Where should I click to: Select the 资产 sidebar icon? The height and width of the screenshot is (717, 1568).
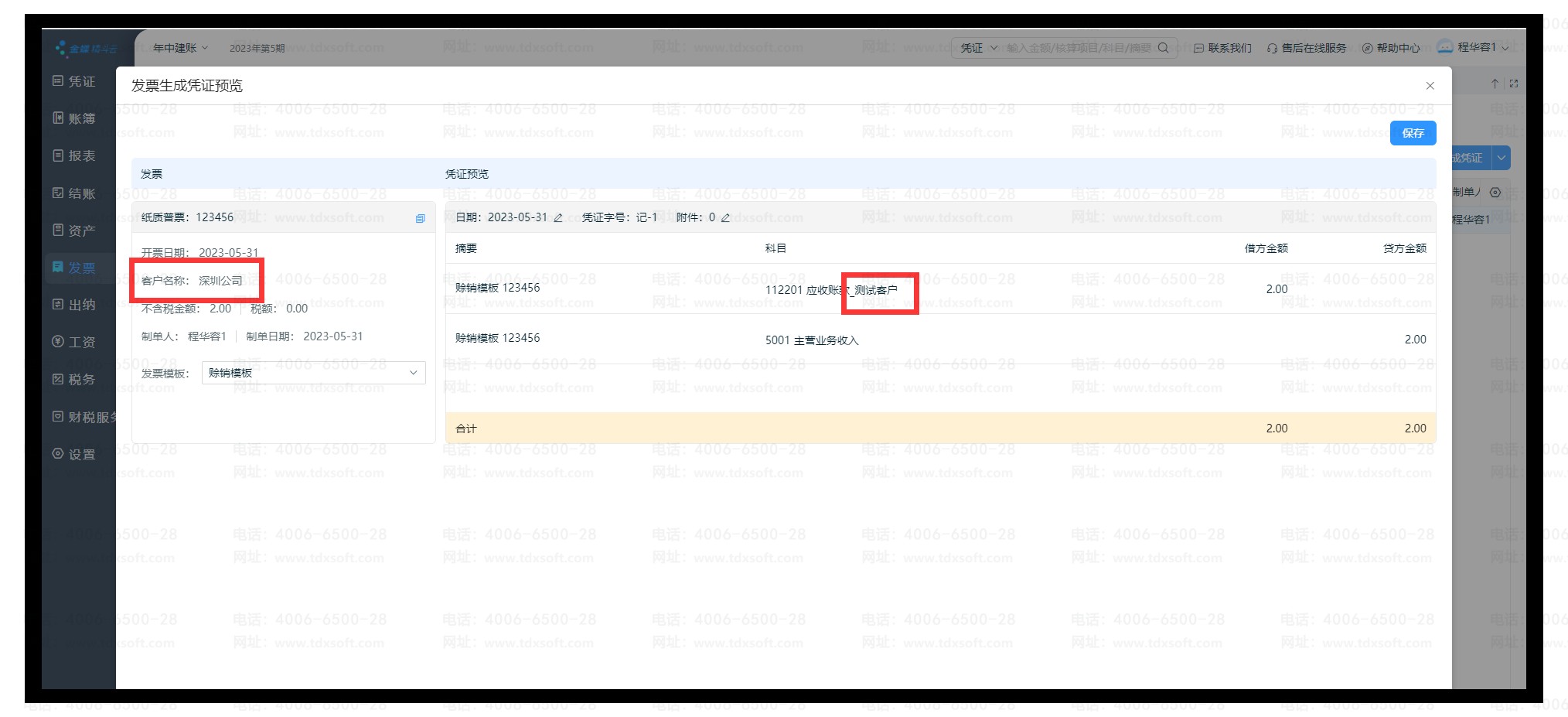[x=58, y=230]
